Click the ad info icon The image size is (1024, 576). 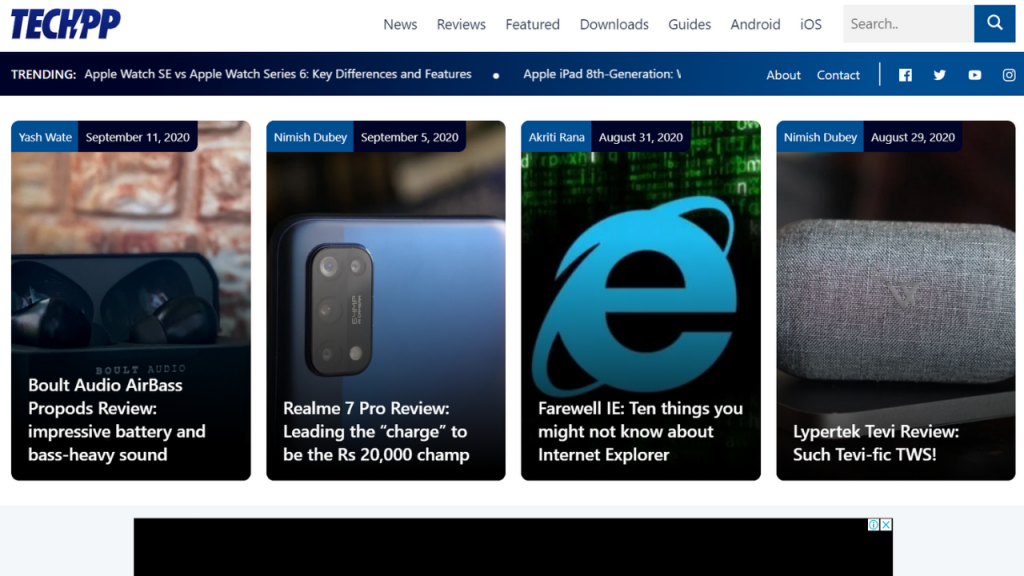pos(874,525)
